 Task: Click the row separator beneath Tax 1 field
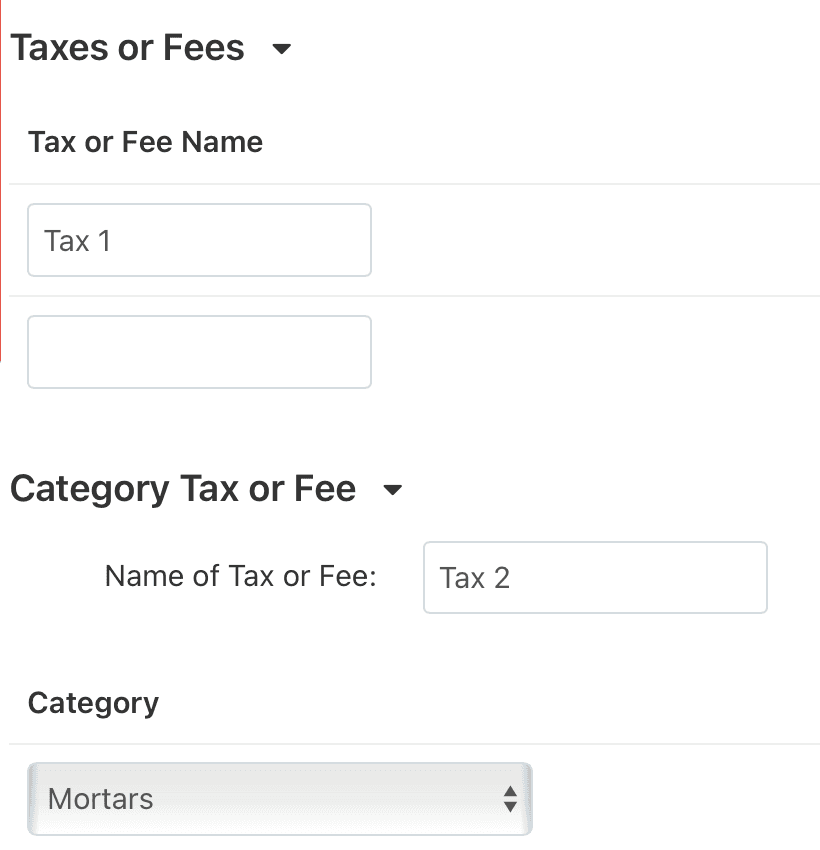(414, 296)
